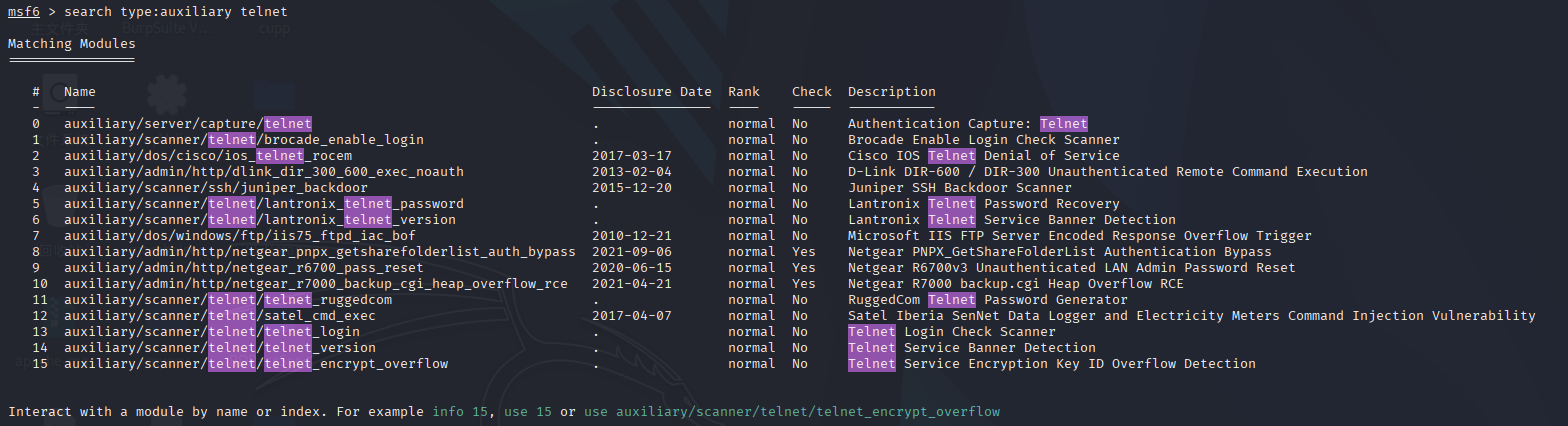
Task: Select the netgear_r7000_backup_cgi_heap_overflow_rce module name
Action: pos(316,284)
